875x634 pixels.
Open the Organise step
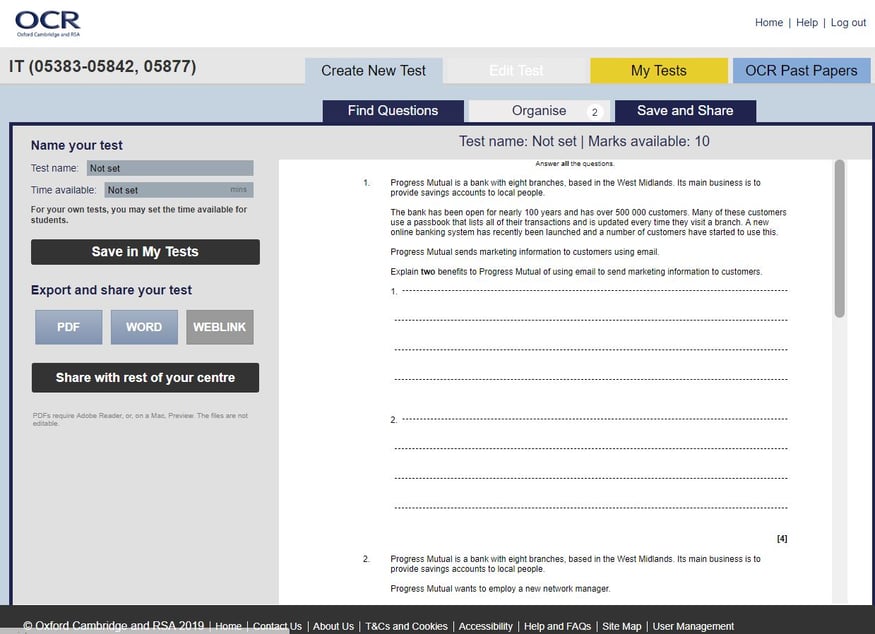[x=540, y=111]
